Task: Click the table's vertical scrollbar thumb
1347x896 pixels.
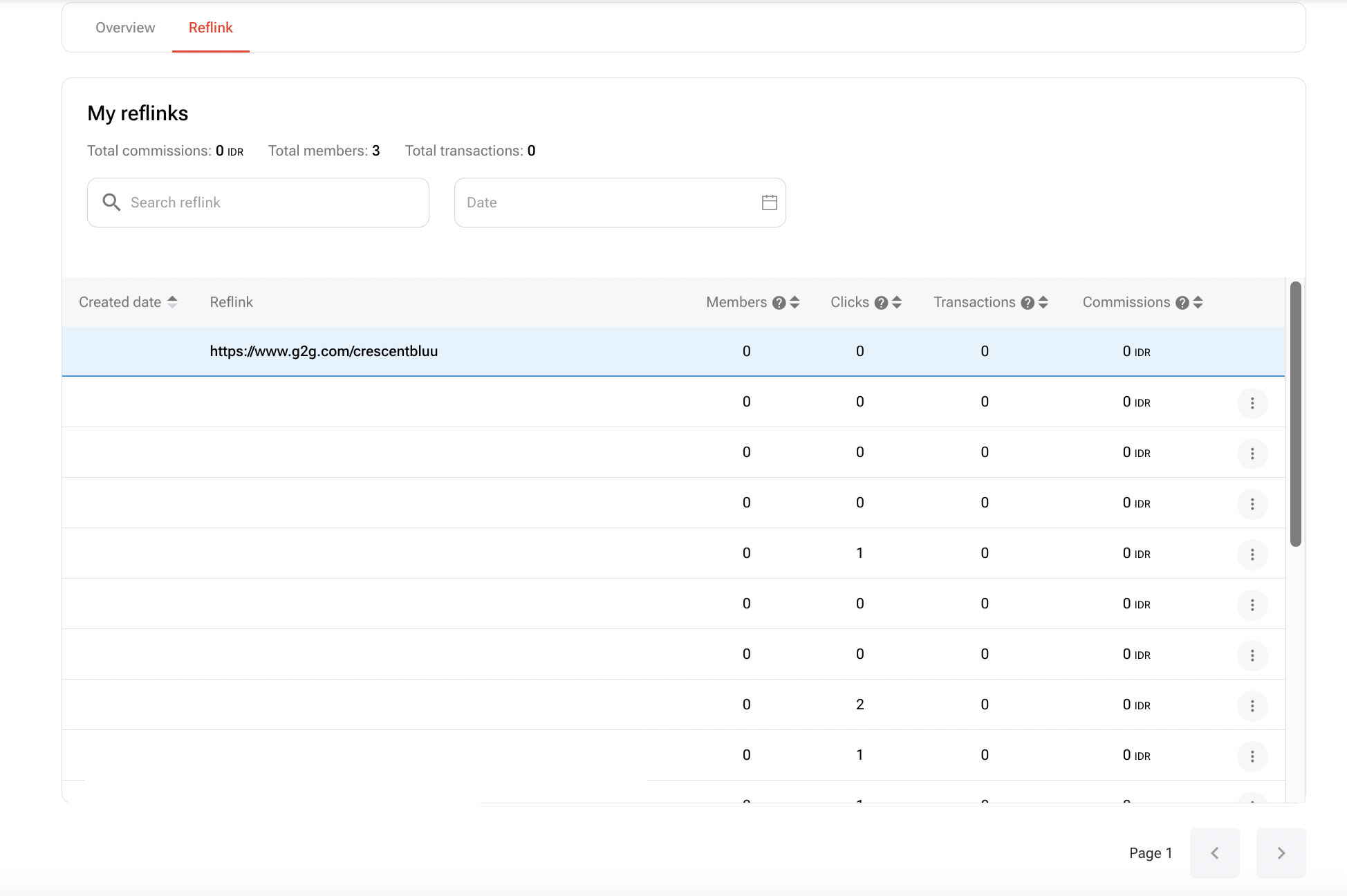Action: pyautogui.click(x=1295, y=413)
